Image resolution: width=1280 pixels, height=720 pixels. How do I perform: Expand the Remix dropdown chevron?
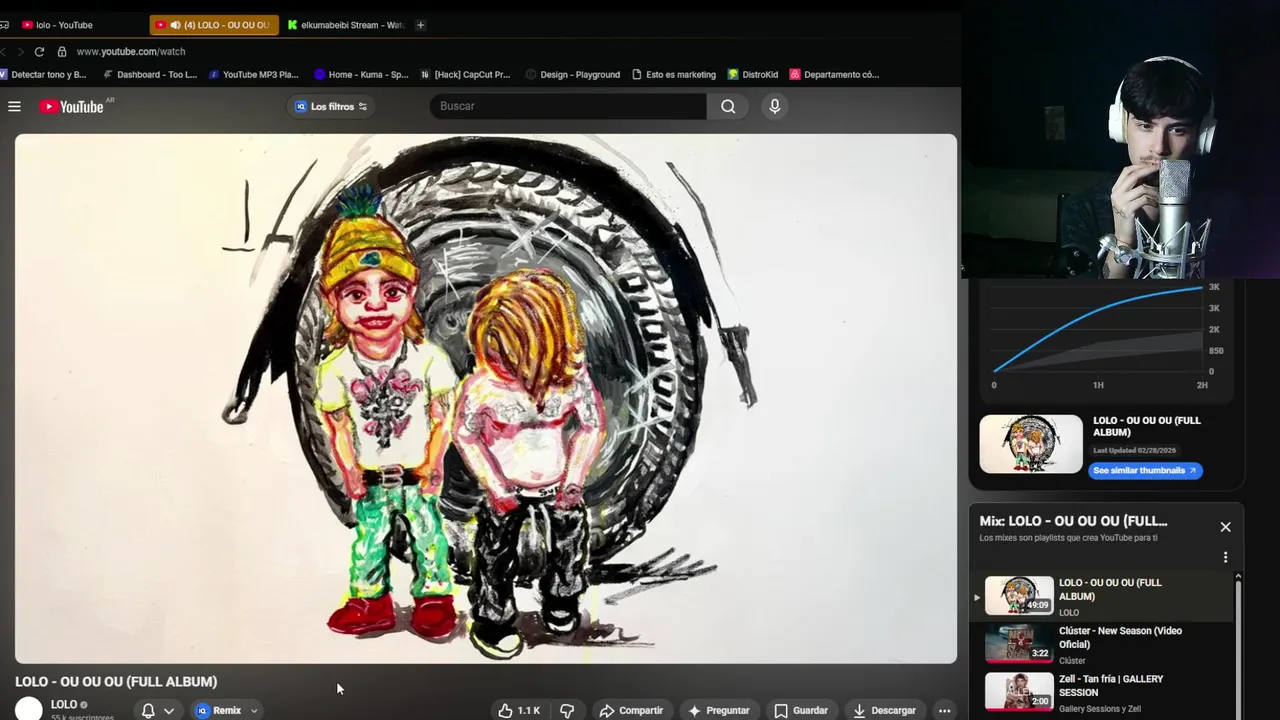254,711
